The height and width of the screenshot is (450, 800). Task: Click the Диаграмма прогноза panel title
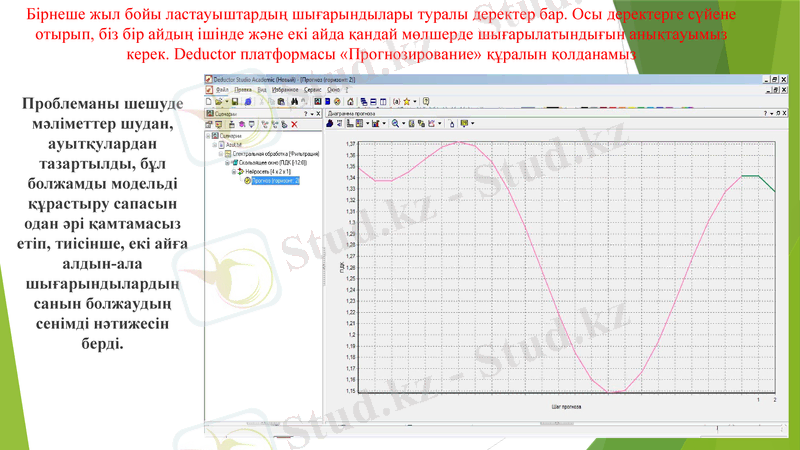352,113
